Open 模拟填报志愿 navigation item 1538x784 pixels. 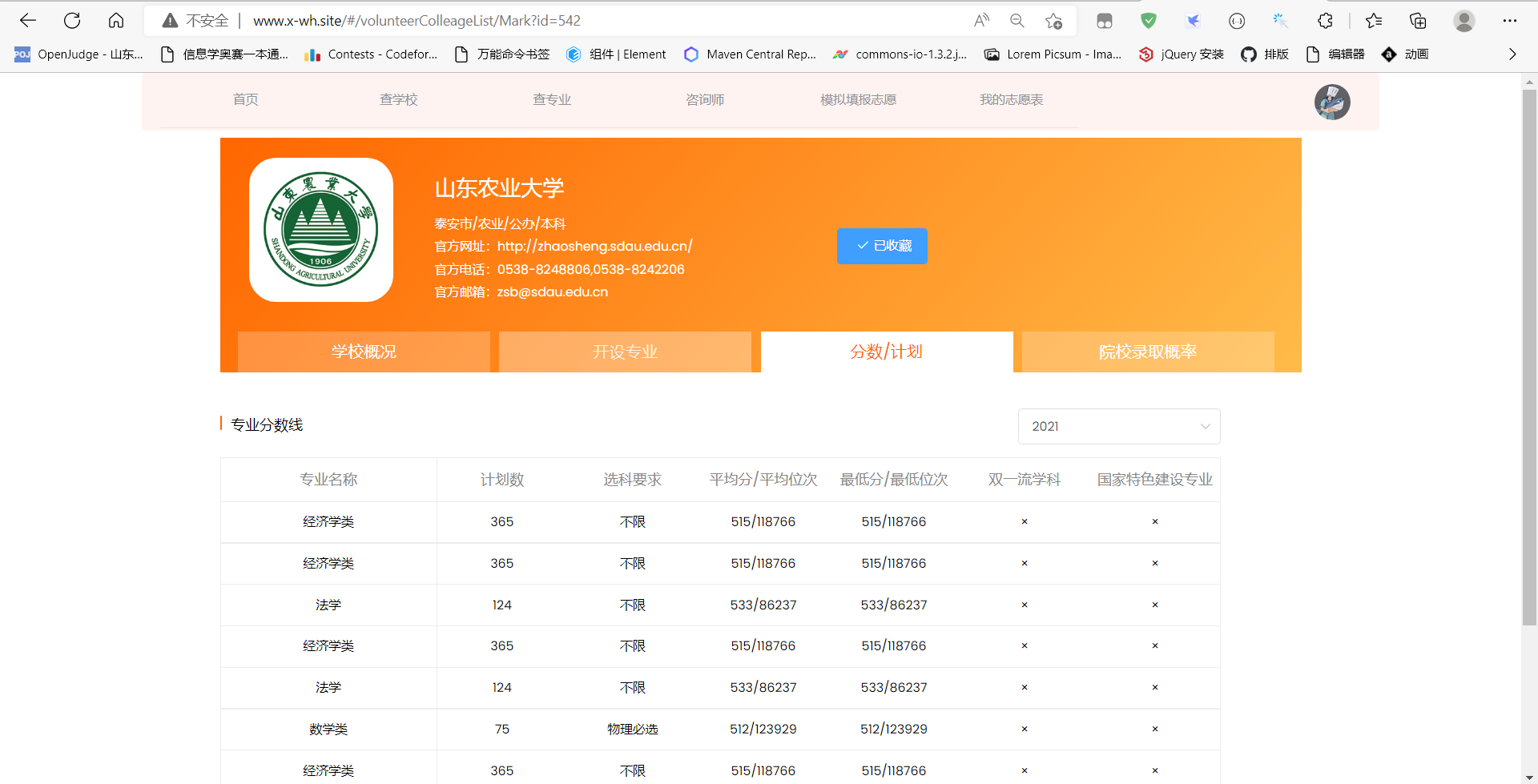click(858, 99)
